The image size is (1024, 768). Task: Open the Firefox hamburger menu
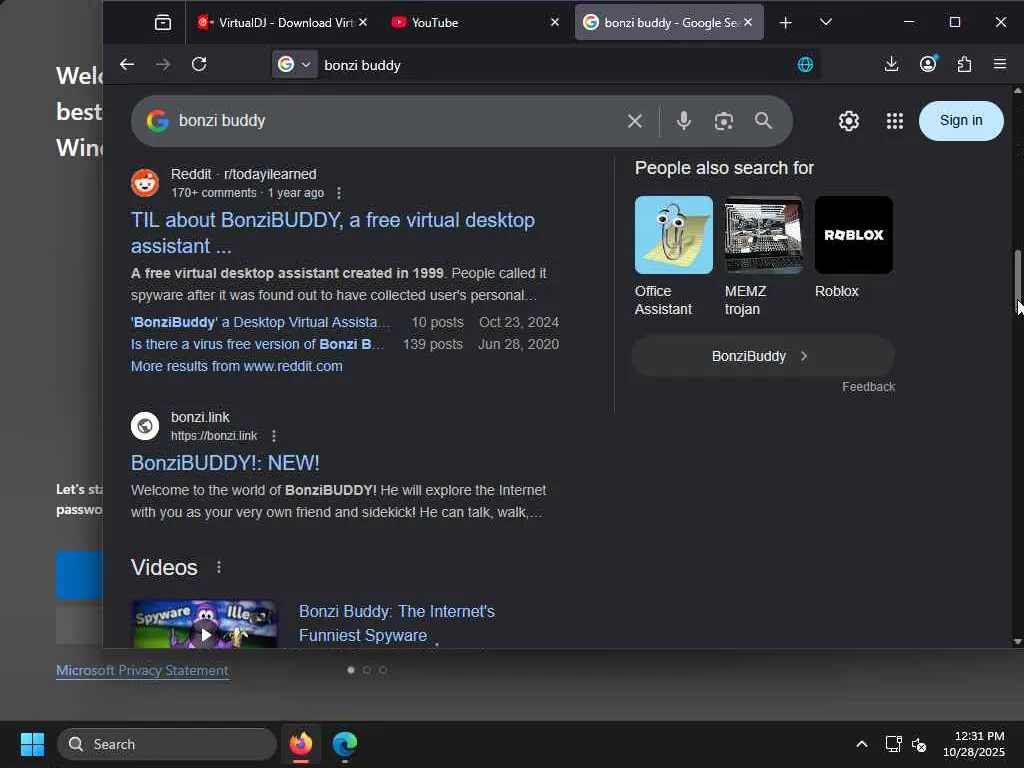tap(1000, 64)
